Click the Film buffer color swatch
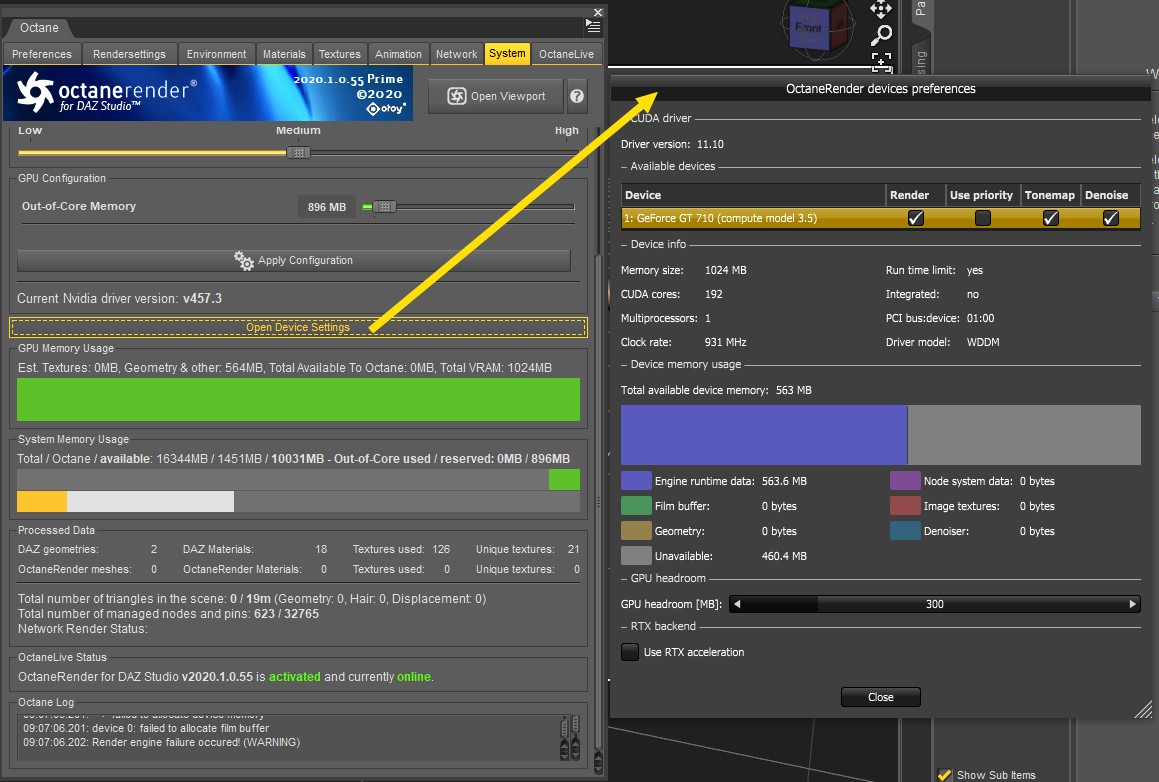Viewport: 1159px width, 782px height. click(636, 506)
